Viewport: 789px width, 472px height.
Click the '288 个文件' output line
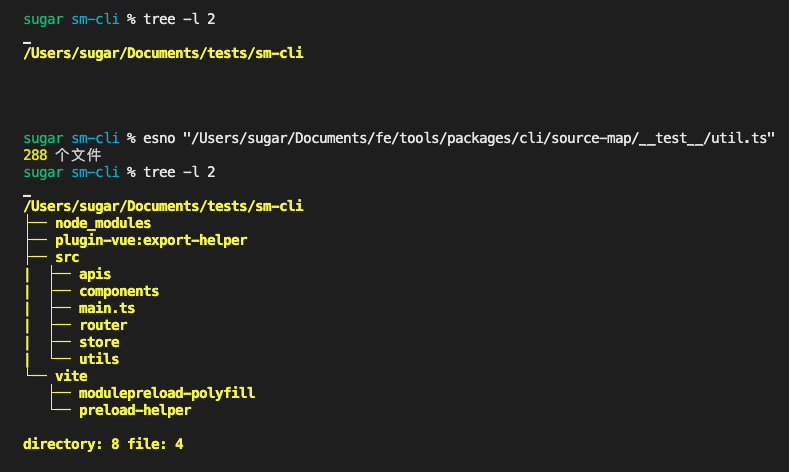click(x=62, y=155)
